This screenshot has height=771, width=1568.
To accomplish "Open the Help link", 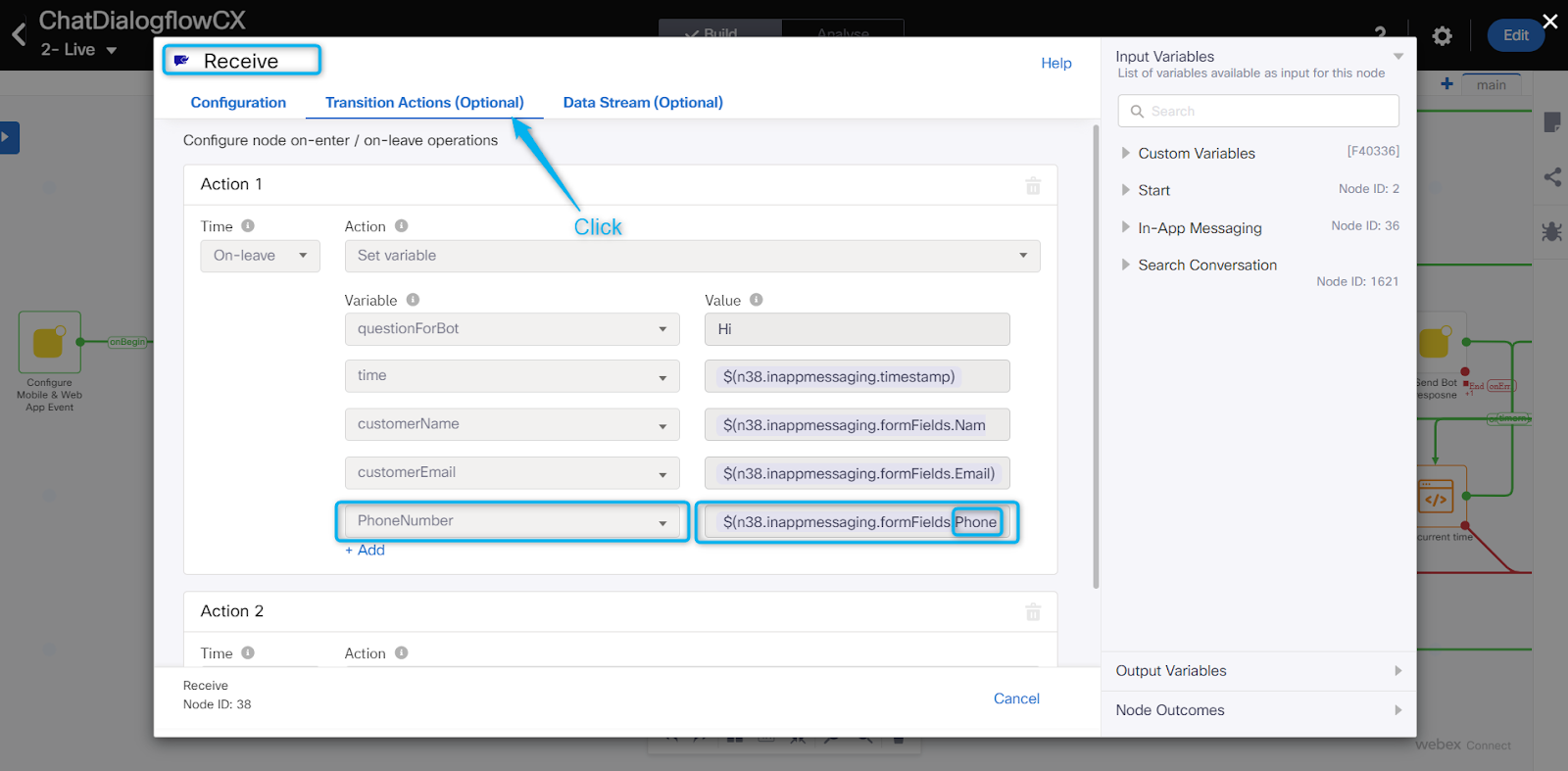I will pos(1056,63).
